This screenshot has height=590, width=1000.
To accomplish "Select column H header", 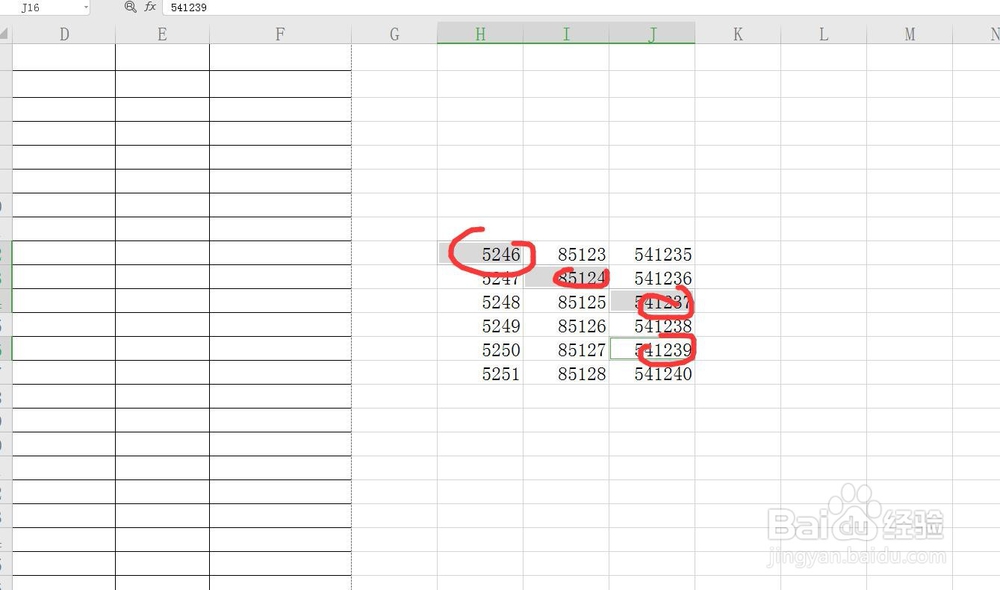I will pyautogui.click(x=480, y=34).
